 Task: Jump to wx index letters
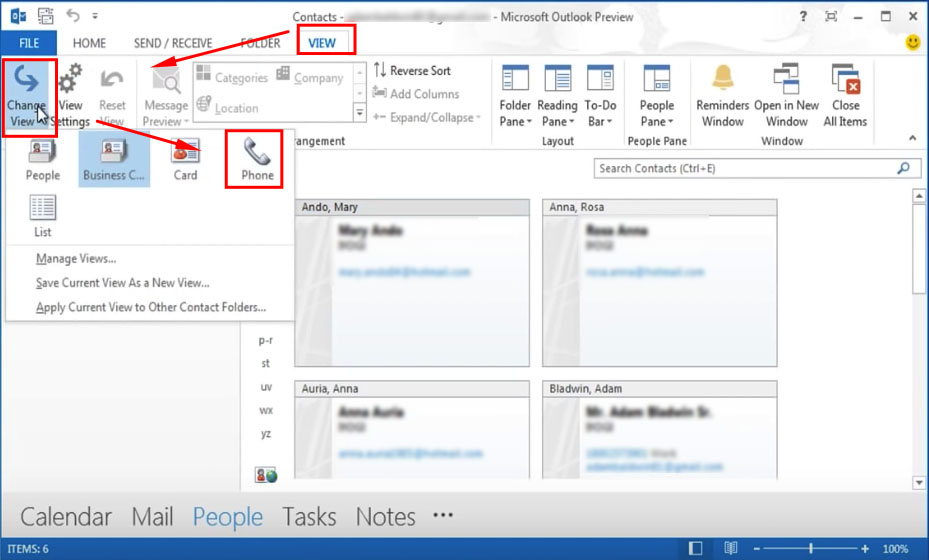coord(265,410)
